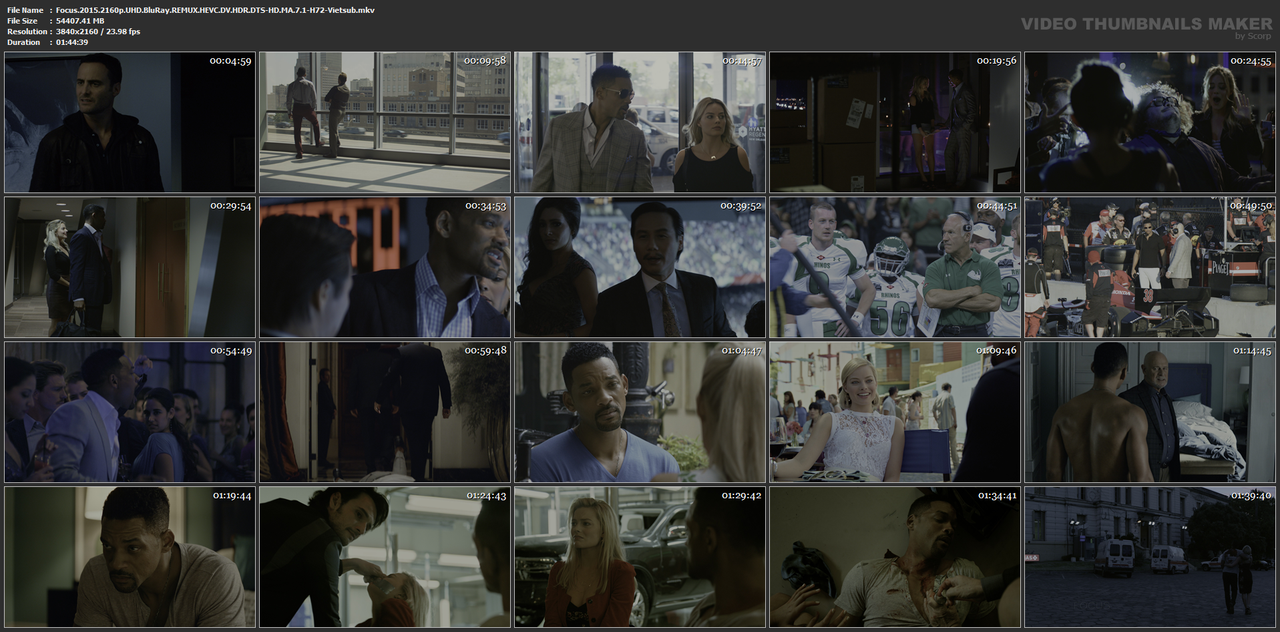Screen dimensions: 1280x632
Task: Select the thumbnail timestamped 00:39:52
Action: click(x=640, y=267)
